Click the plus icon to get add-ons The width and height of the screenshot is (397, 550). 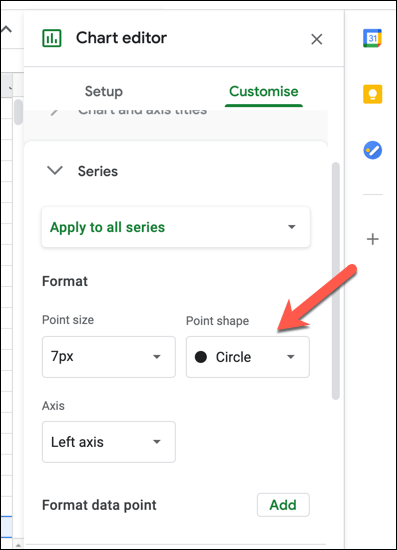pyautogui.click(x=372, y=239)
